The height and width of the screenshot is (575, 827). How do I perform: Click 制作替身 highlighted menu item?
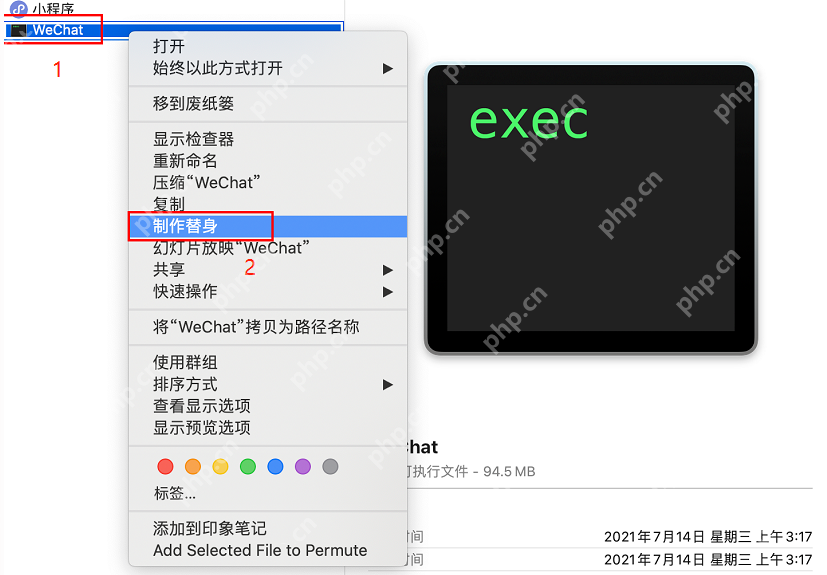(x=268, y=226)
